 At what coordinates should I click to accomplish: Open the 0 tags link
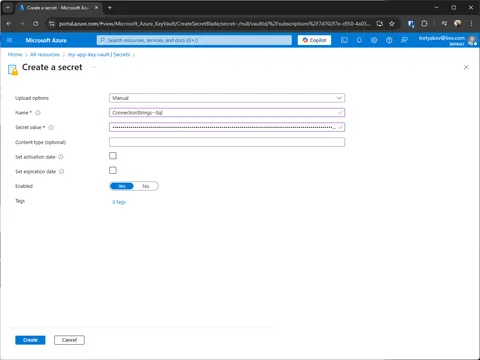coord(119,202)
